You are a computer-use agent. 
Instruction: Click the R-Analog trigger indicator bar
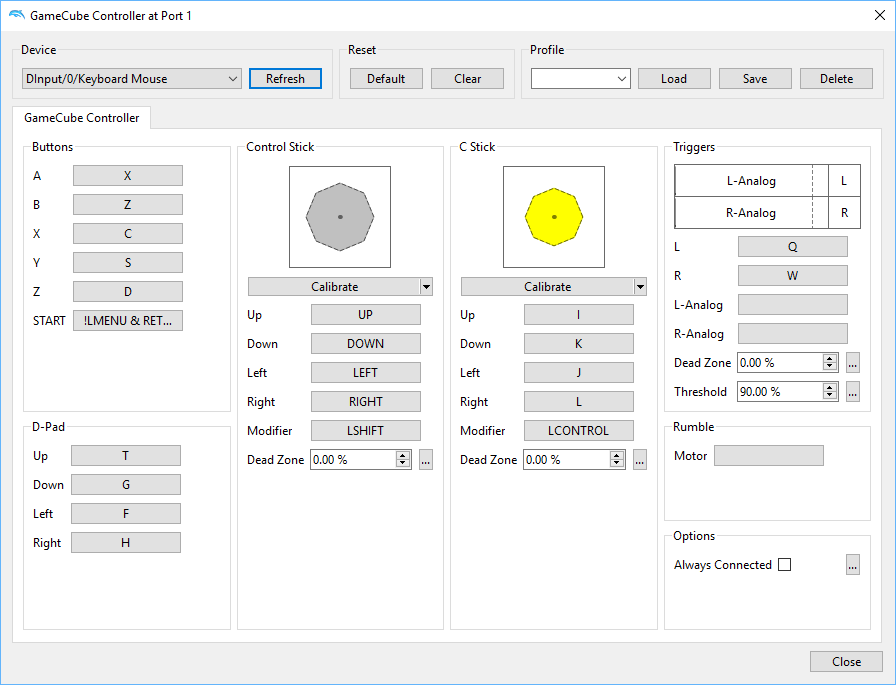click(751, 213)
